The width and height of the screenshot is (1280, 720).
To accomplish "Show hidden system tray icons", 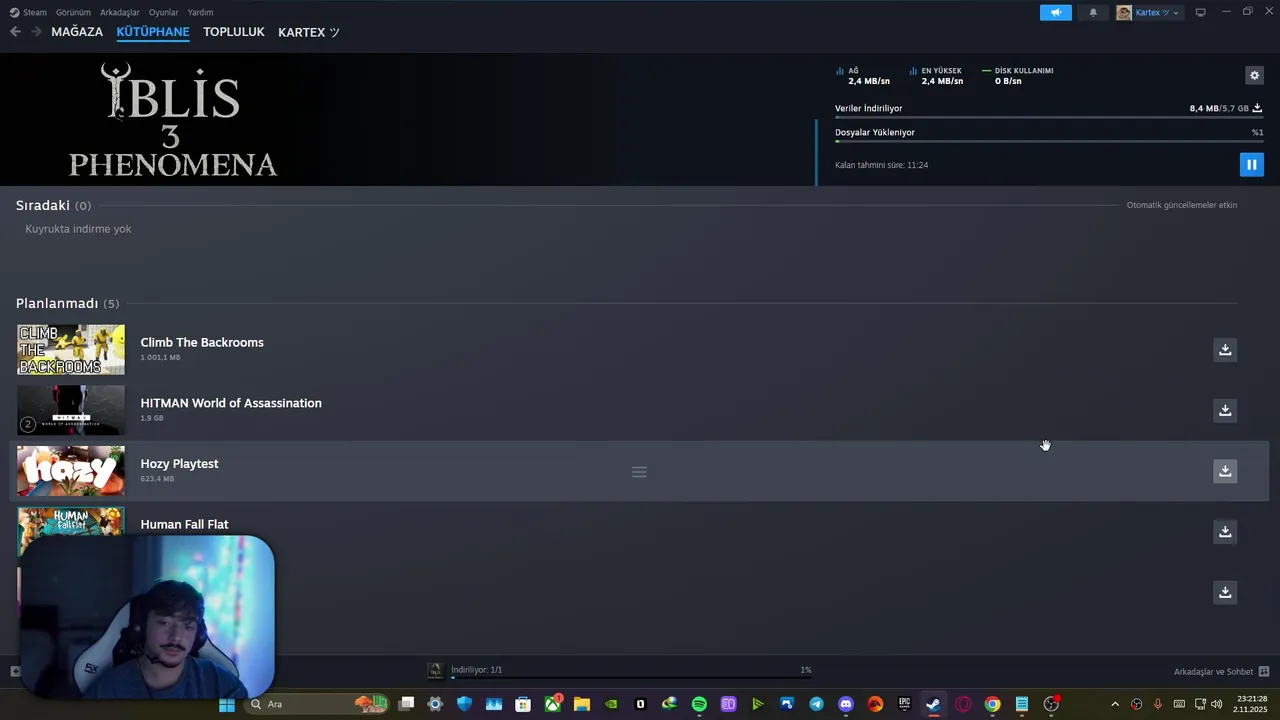I will (1115, 704).
